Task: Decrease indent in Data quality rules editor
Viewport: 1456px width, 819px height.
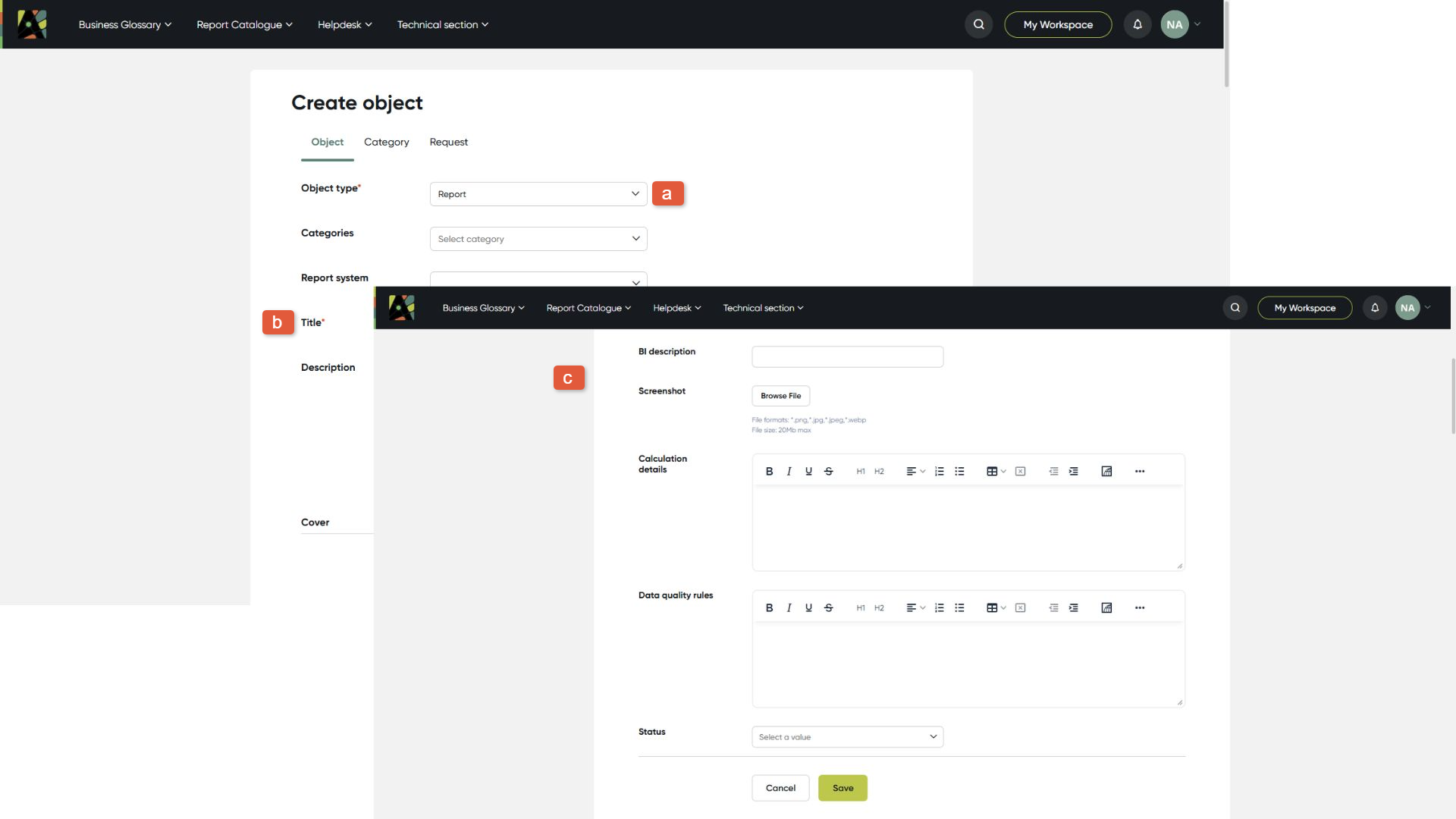Action: point(1053,607)
